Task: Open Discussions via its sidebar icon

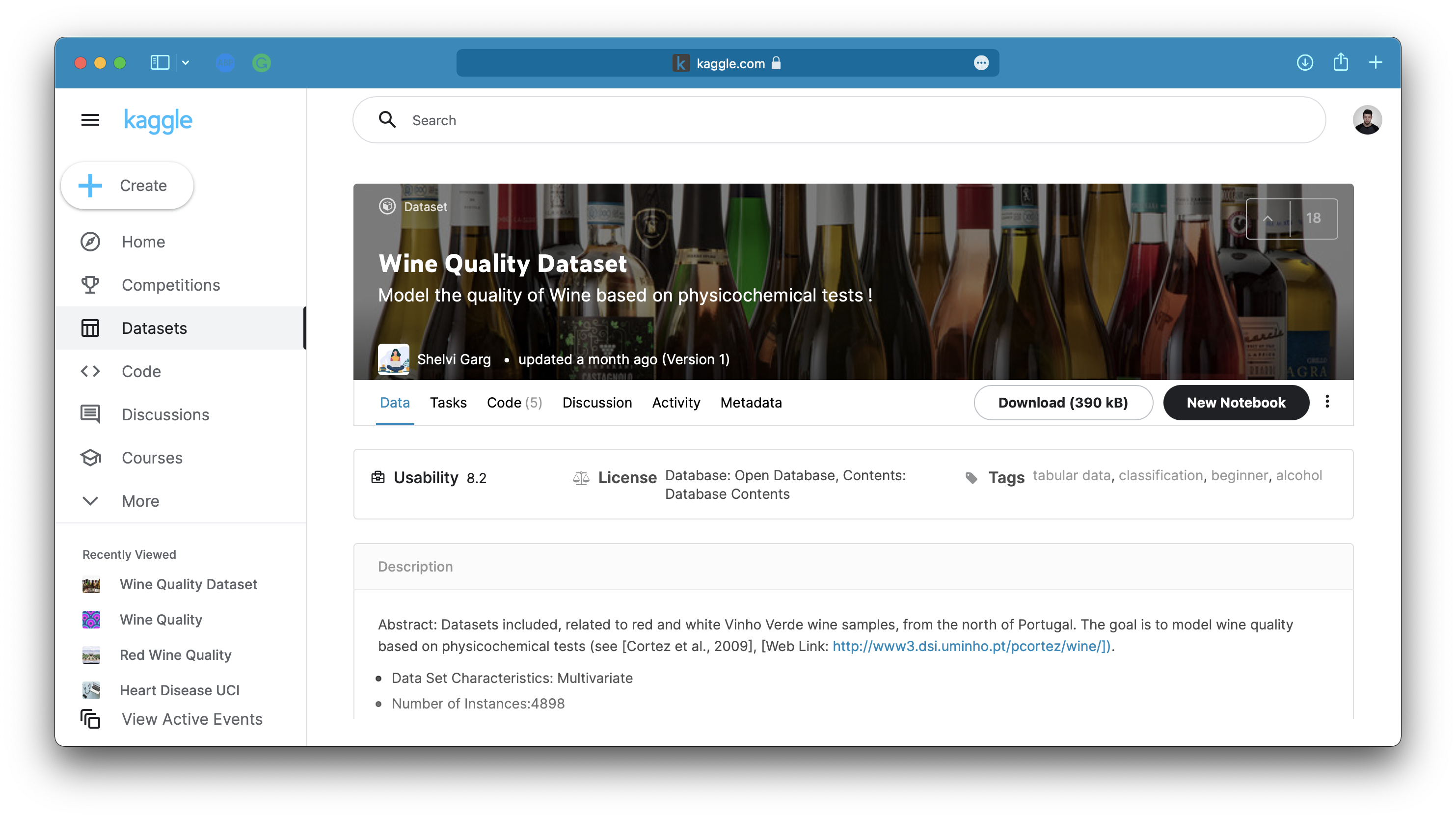Action: point(90,414)
